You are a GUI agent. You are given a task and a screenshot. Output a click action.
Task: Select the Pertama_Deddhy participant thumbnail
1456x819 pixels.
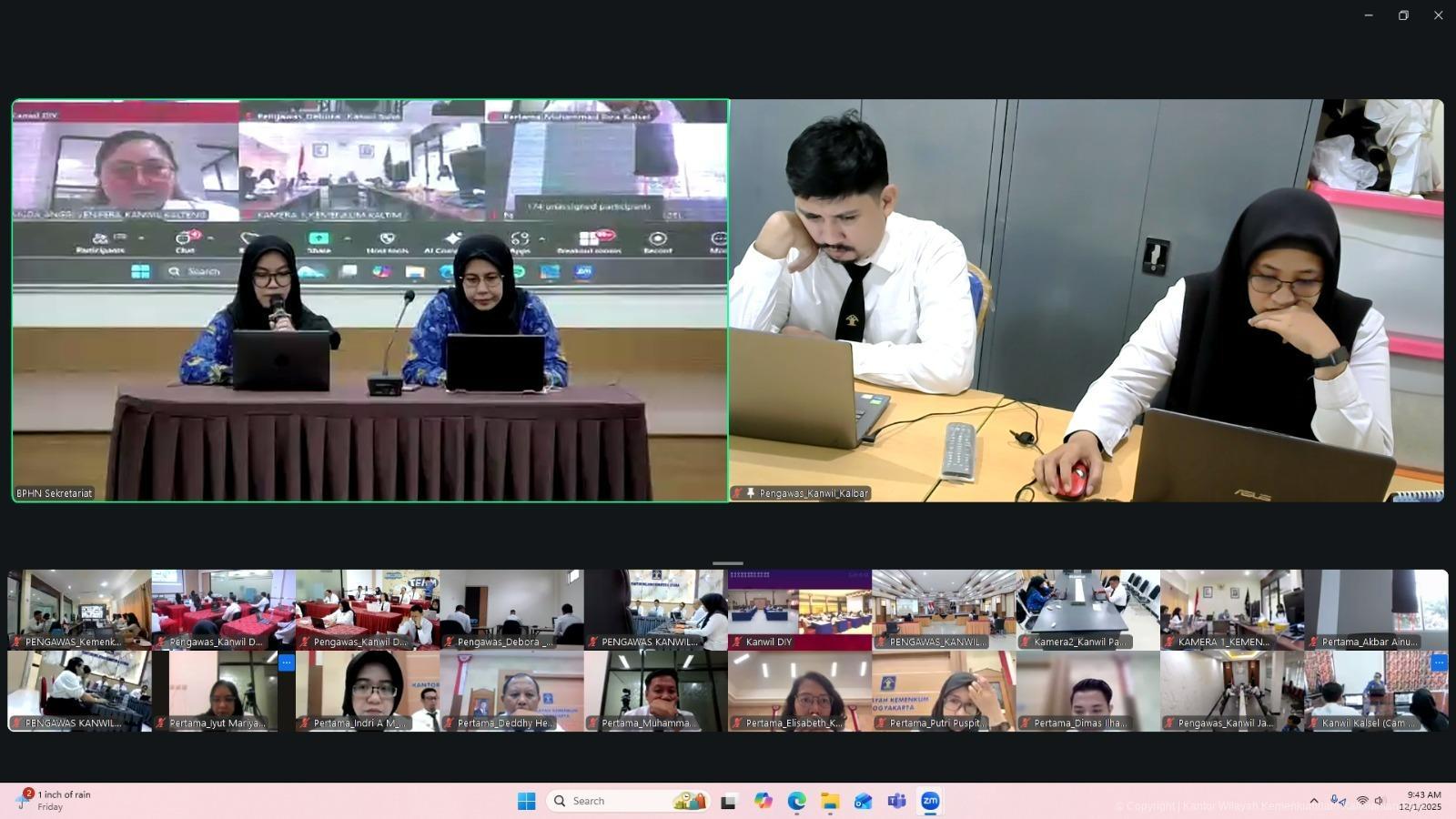[511, 690]
